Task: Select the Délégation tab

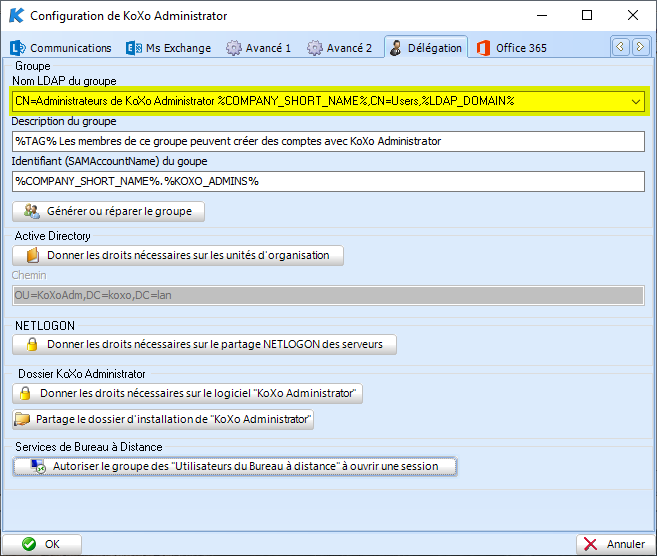Action: tap(426, 48)
